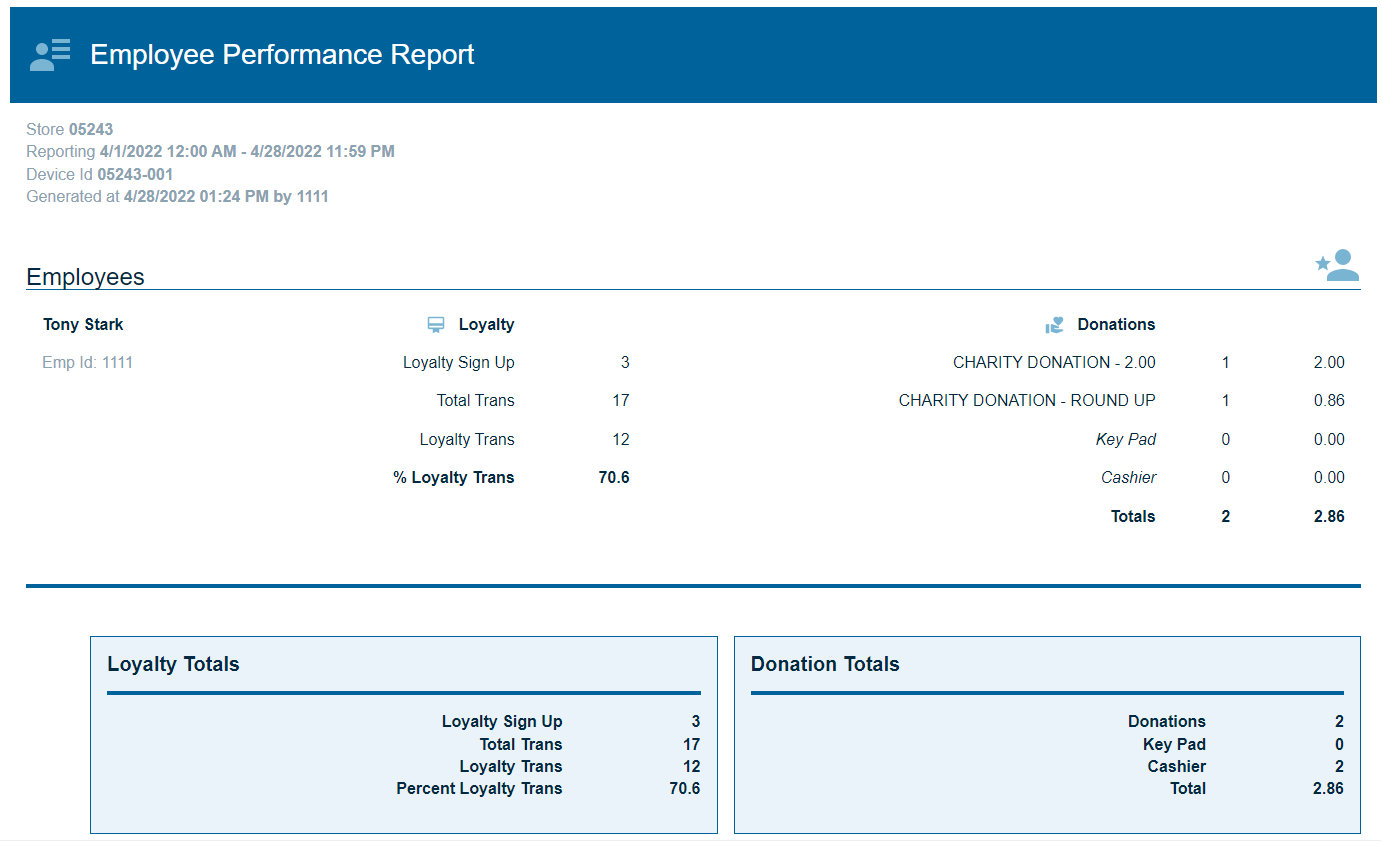Click the employee report icon in header
This screenshot has height=841, width=1381.
[x=50, y=55]
